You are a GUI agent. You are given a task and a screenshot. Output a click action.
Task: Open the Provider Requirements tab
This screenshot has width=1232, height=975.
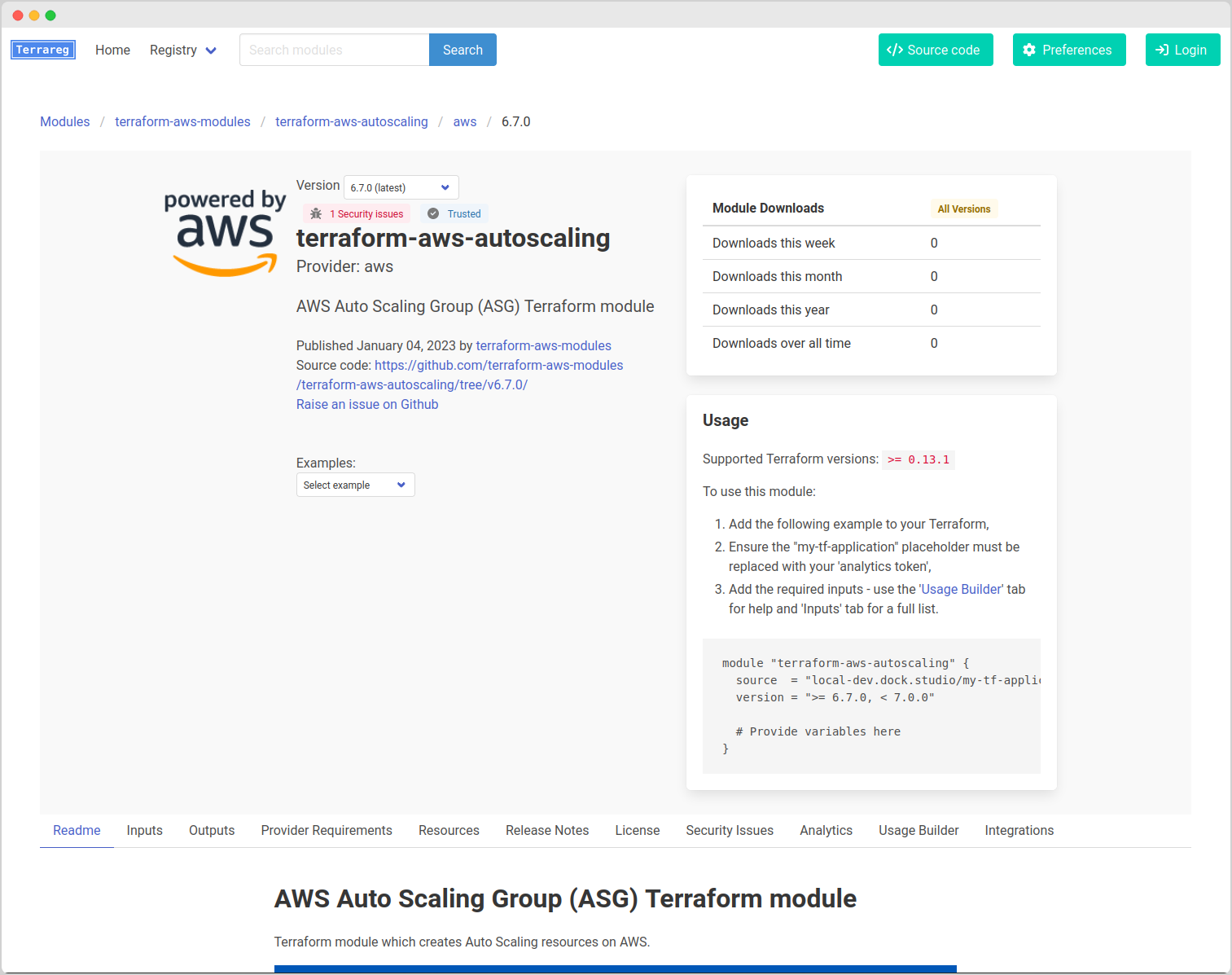pos(327,830)
